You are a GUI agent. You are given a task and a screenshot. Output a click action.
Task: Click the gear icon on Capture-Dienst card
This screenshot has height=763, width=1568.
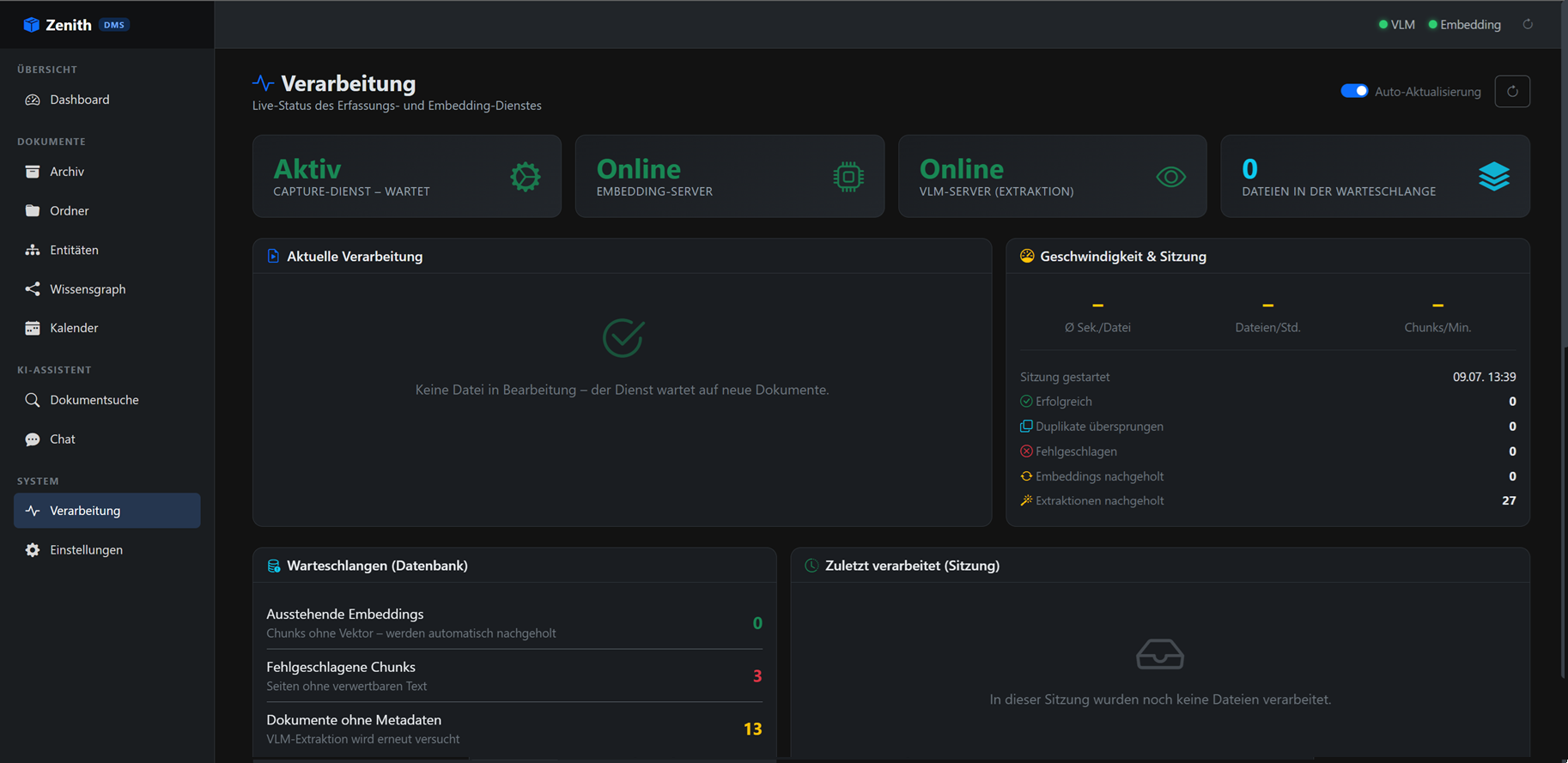(x=526, y=177)
